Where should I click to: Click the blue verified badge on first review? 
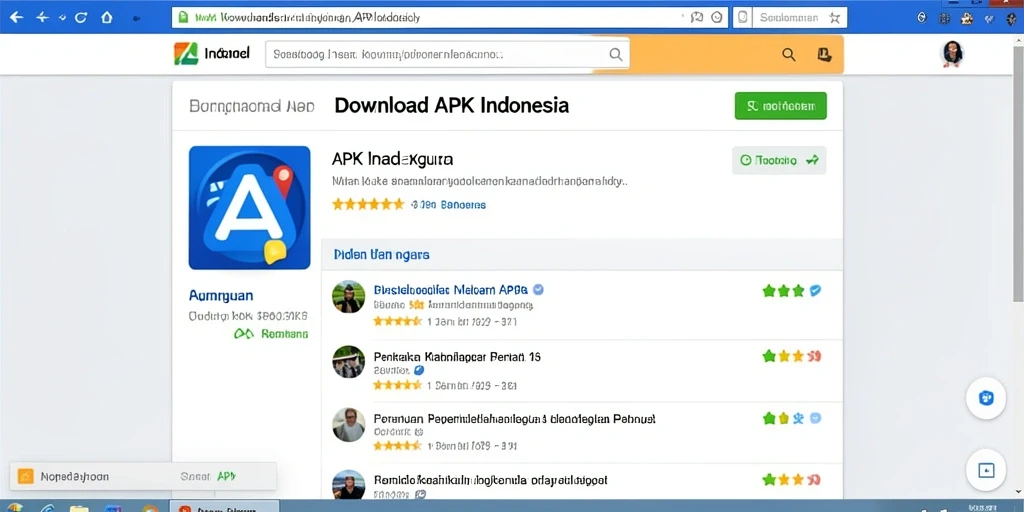click(538, 289)
